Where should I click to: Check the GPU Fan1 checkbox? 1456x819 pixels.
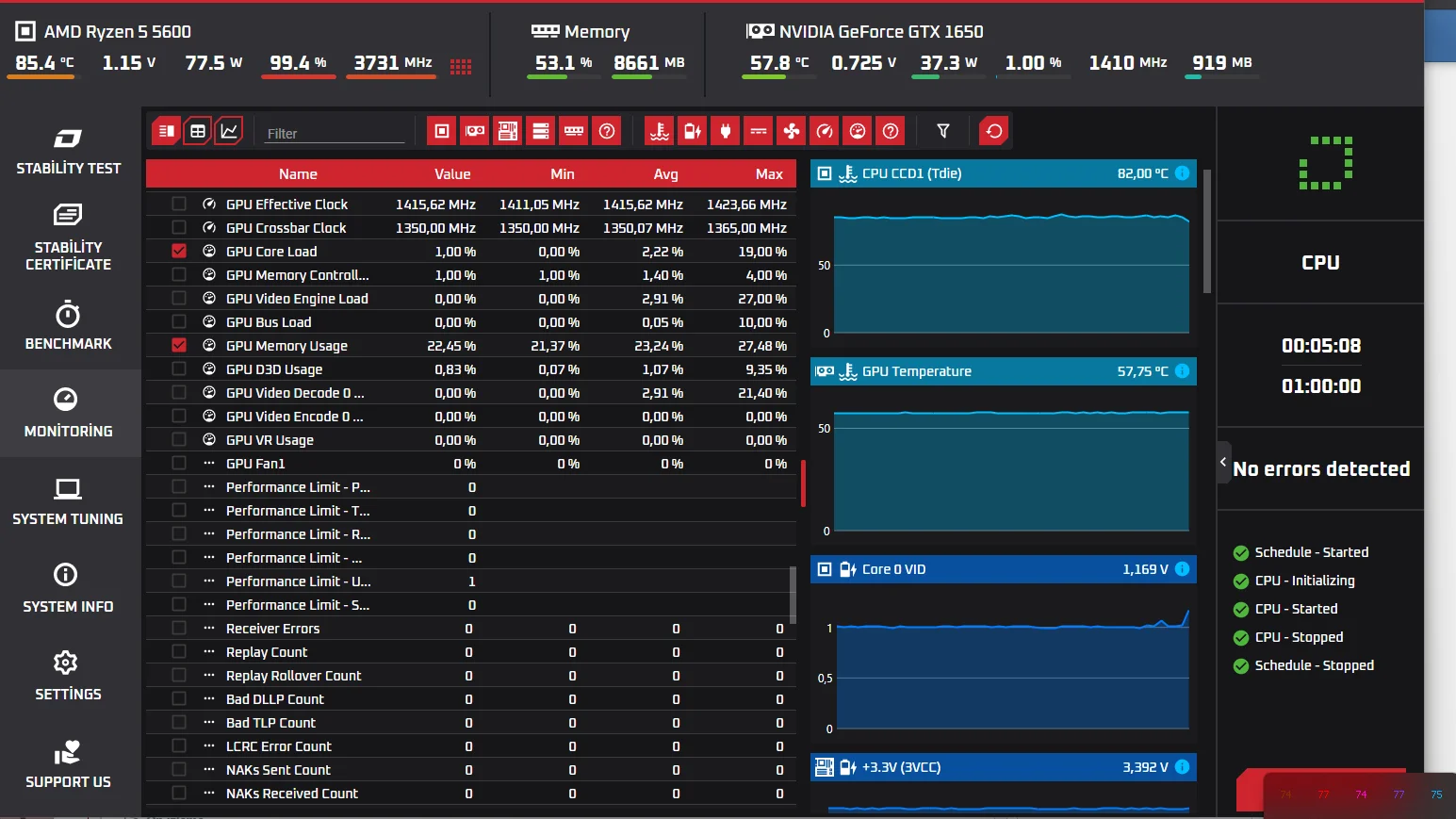179,463
